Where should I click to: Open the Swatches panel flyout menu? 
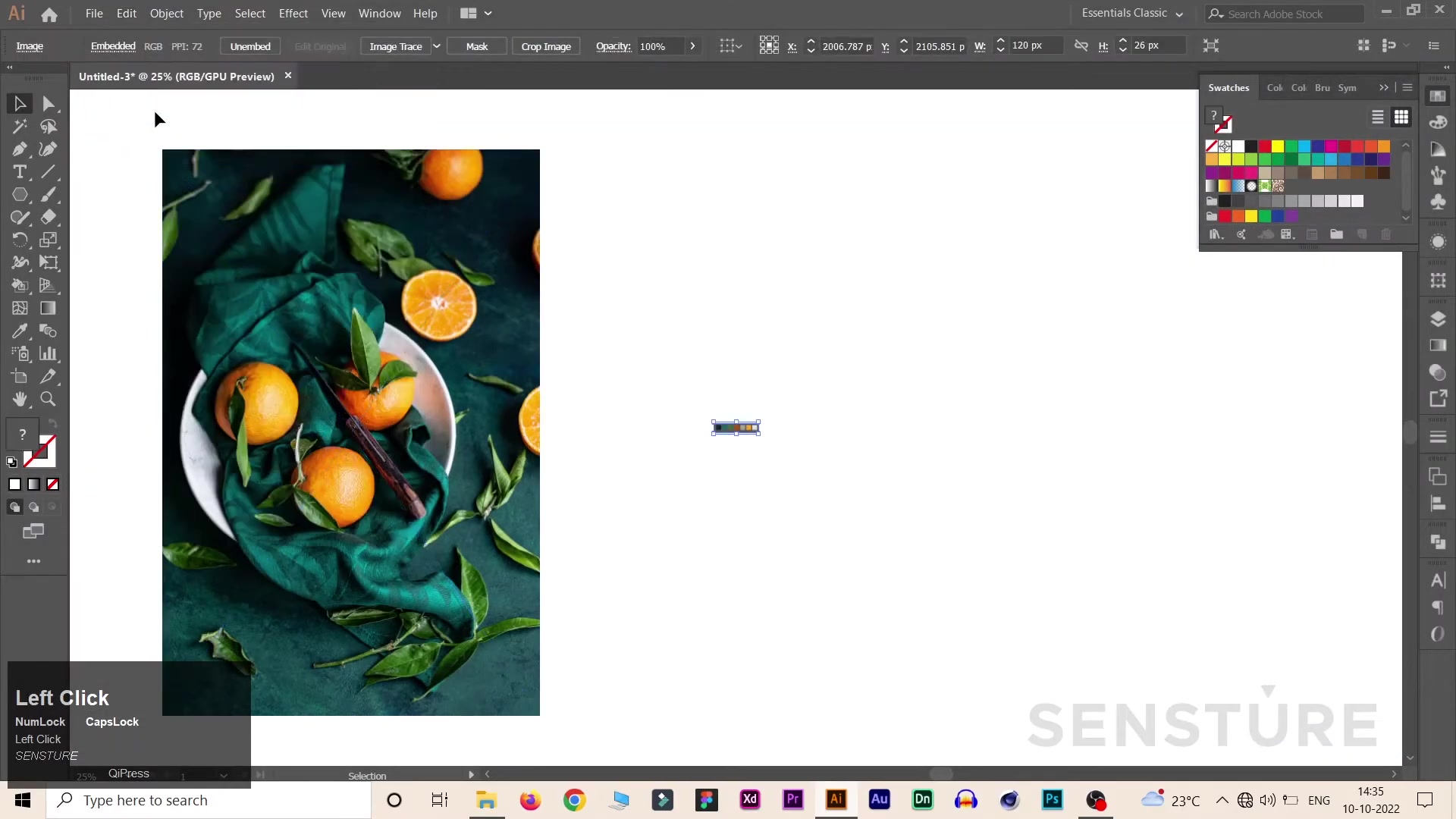(1408, 87)
